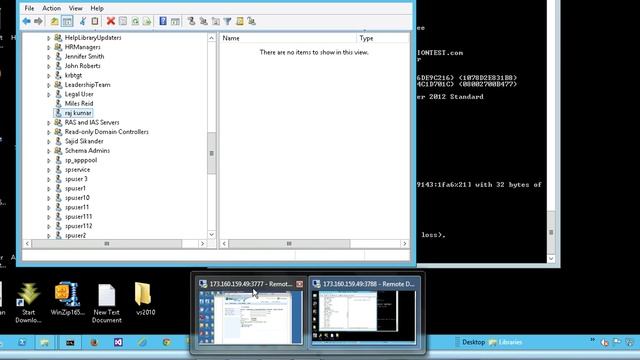This screenshot has height=360, width=640.
Task: Click the Visual Studio taskbar icon
Action: 118,342
